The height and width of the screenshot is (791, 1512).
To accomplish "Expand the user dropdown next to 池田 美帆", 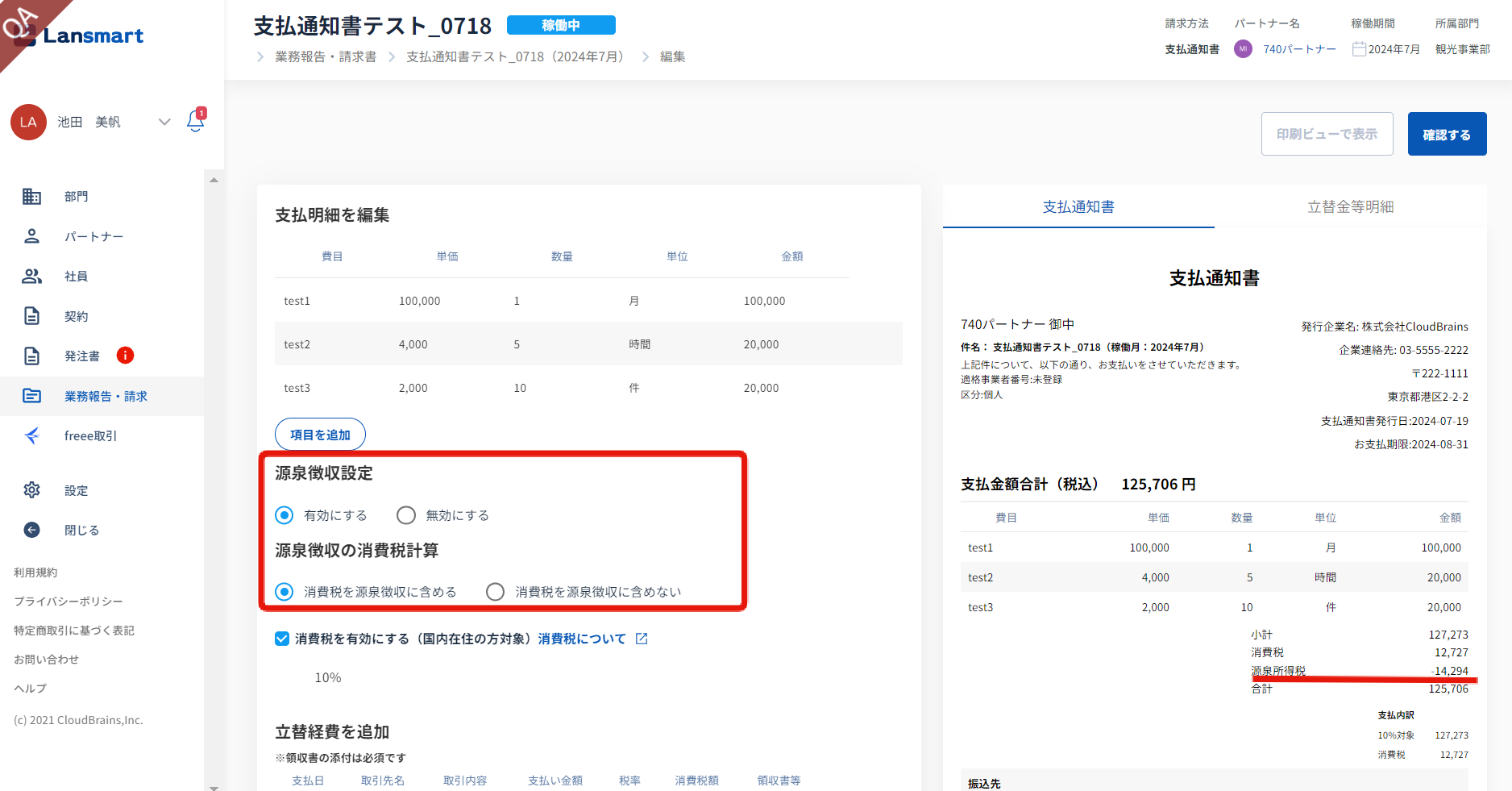I will [164, 122].
